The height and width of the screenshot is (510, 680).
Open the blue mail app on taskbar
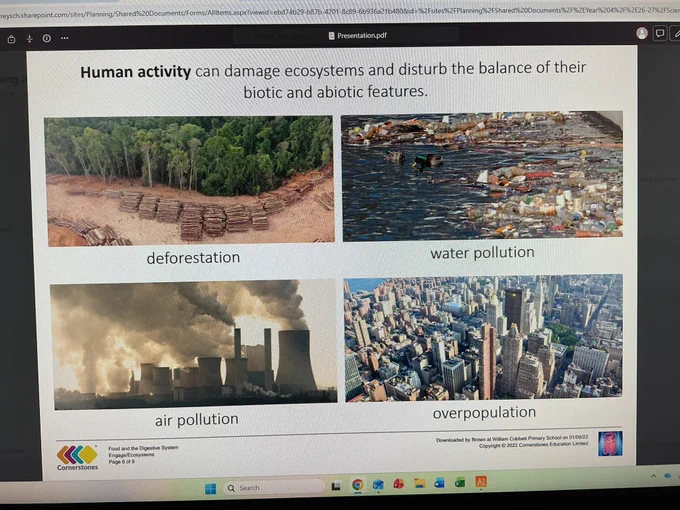coord(378,484)
